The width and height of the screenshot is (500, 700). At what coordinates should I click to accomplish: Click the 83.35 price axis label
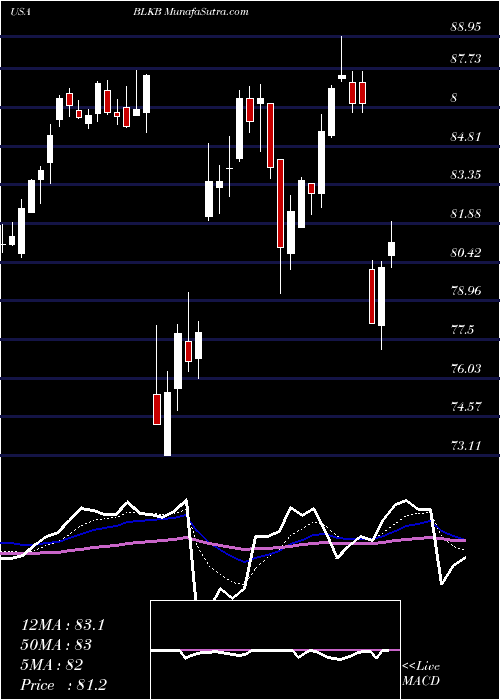tap(466, 175)
